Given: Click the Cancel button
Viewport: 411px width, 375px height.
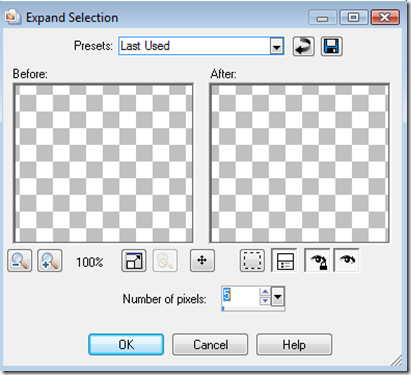Looking at the screenshot, I should pos(210,345).
